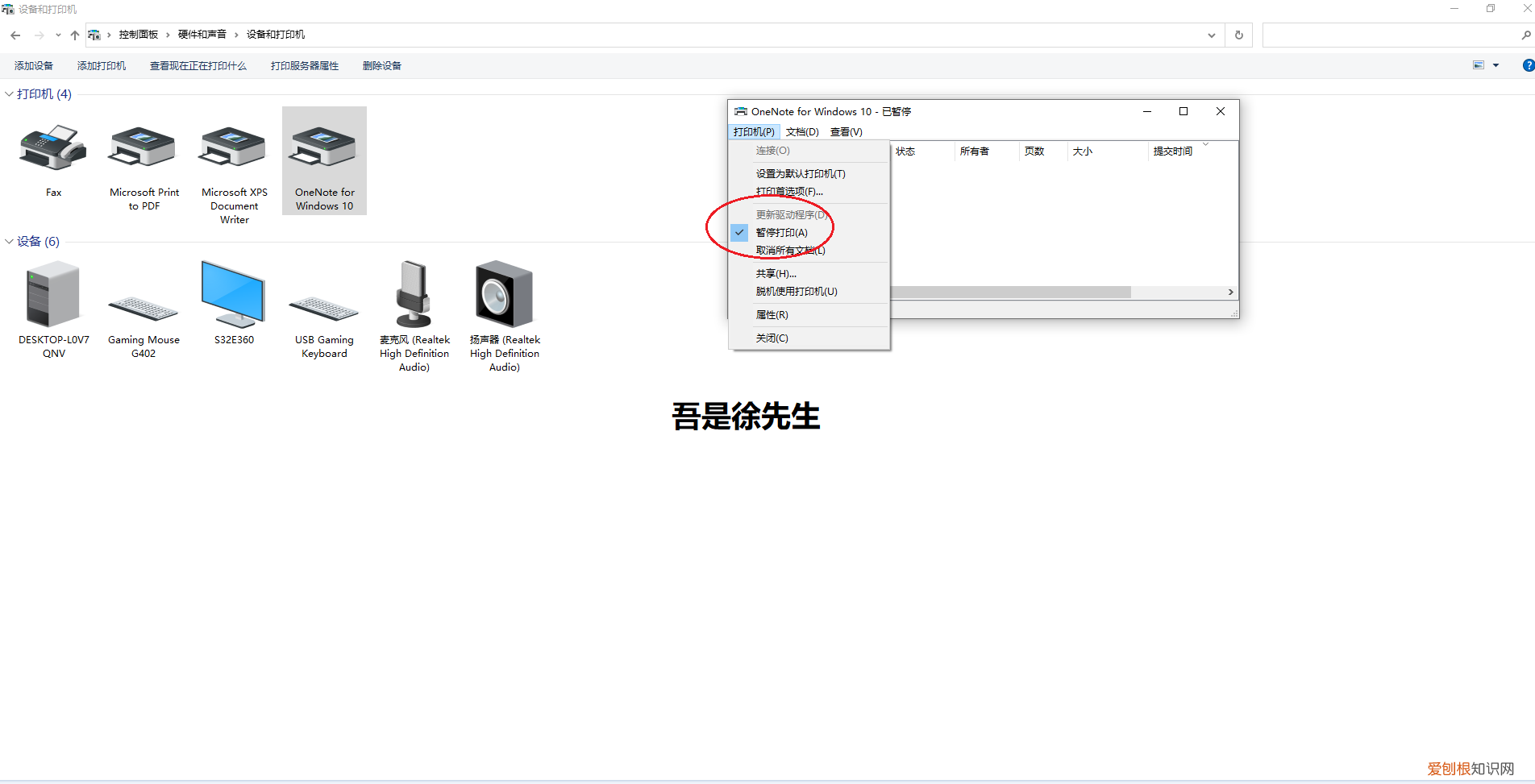Viewport: 1535px width, 784px height.
Task: Click the address bar refresh button
Action: (x=1239, y=35)
